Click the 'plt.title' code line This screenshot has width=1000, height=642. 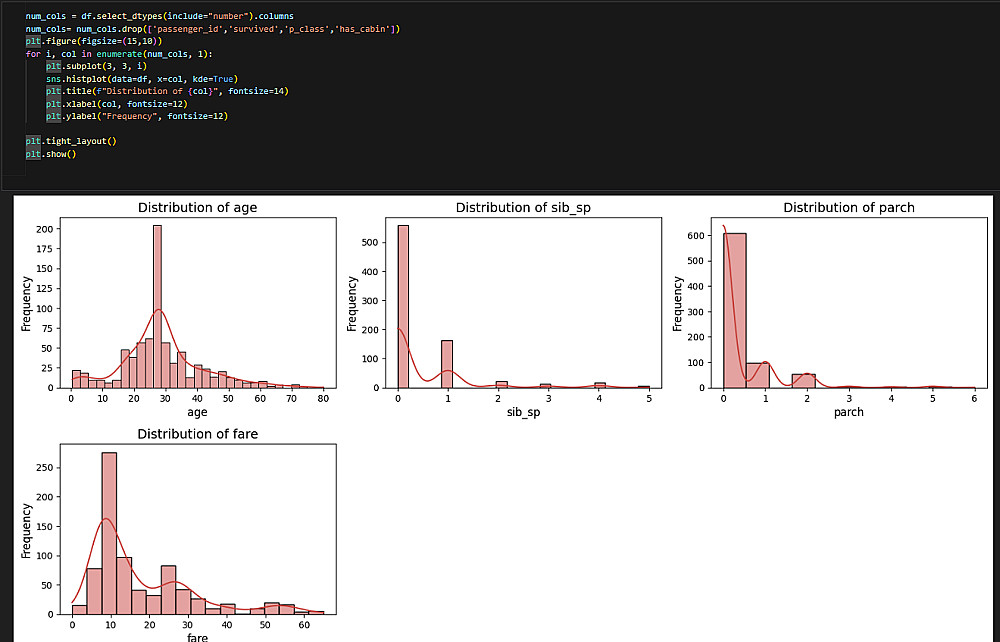[x=167, y=91]
